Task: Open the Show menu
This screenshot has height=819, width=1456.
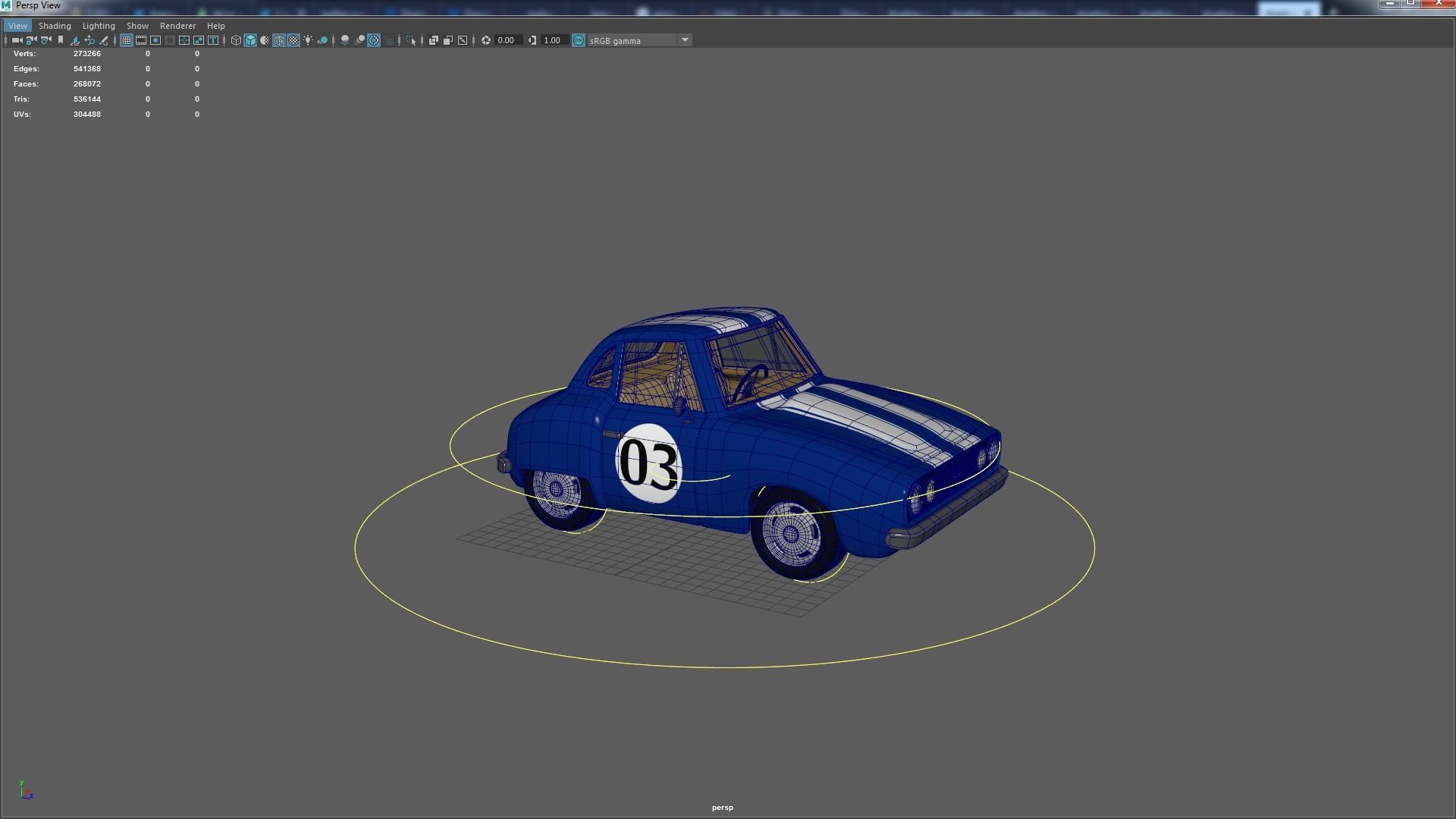Action: click(137, 26)
